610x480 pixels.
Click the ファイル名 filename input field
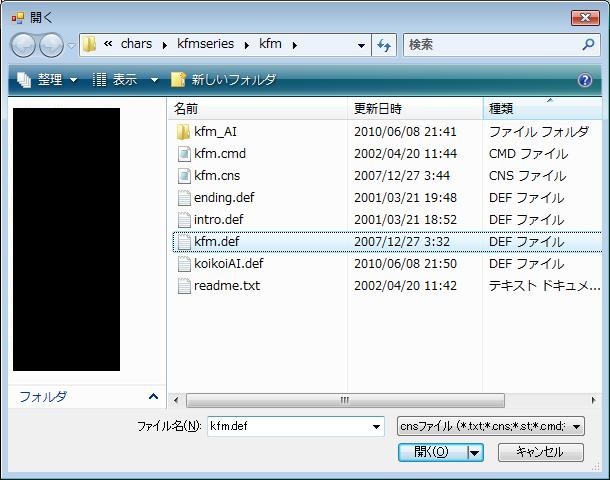(x=289, y=426)
